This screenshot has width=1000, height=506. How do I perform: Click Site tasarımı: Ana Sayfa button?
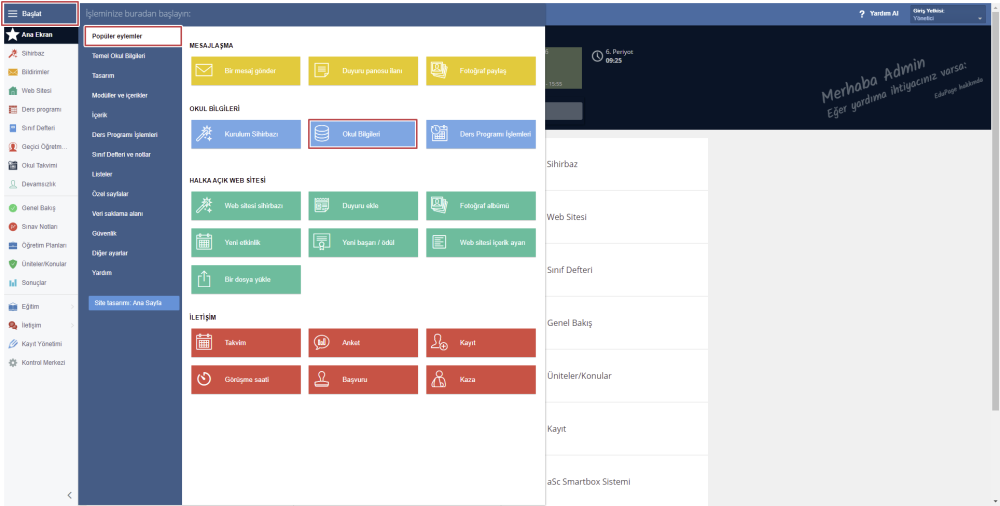pyautogui.click(x=134, y=303)
